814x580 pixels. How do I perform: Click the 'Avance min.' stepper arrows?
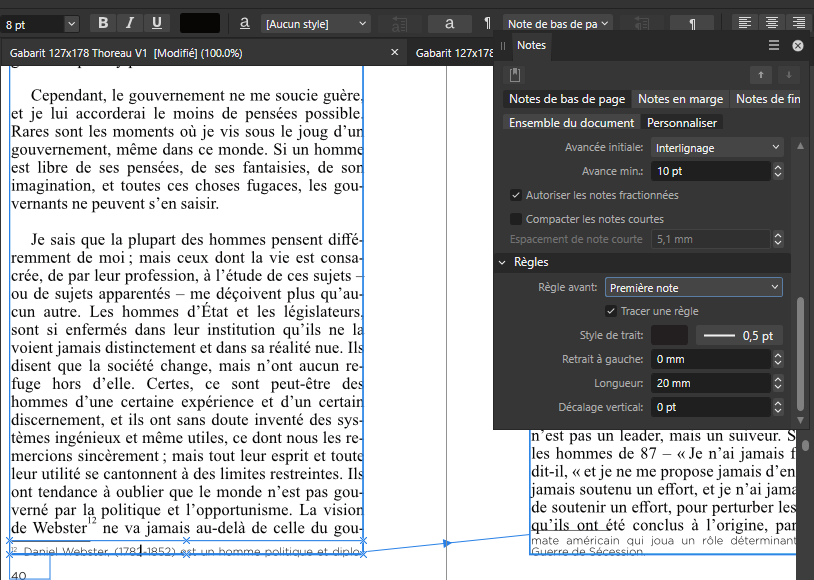click(x=778, y=171)
